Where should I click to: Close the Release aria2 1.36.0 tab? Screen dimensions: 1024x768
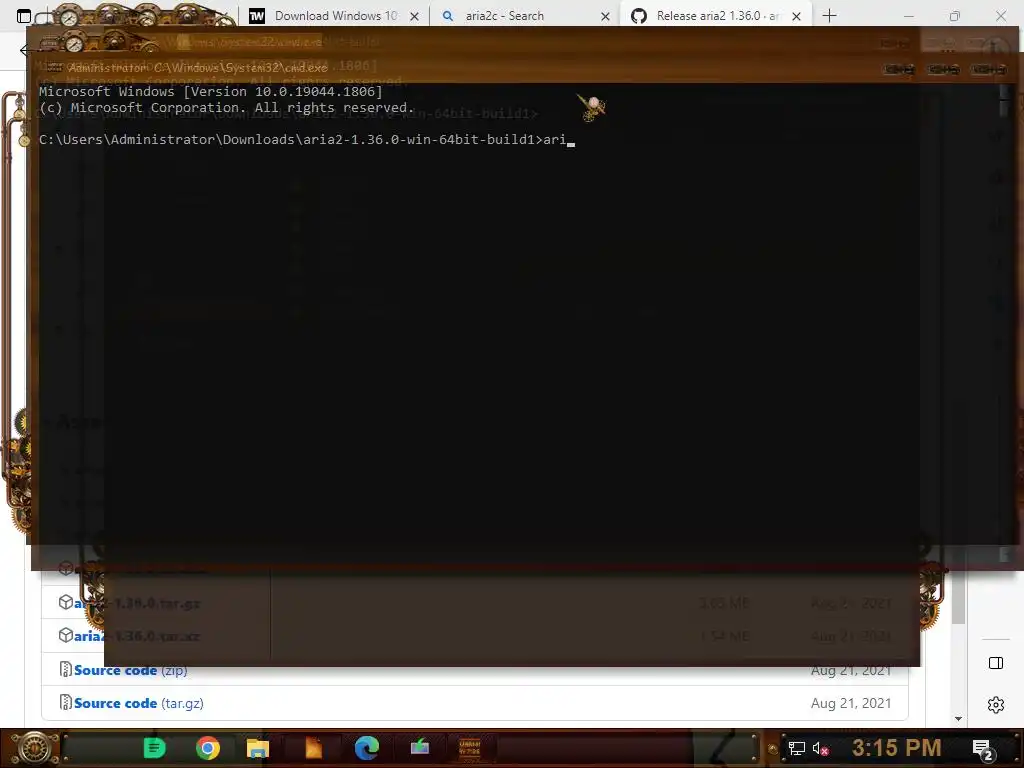(796, 16)
